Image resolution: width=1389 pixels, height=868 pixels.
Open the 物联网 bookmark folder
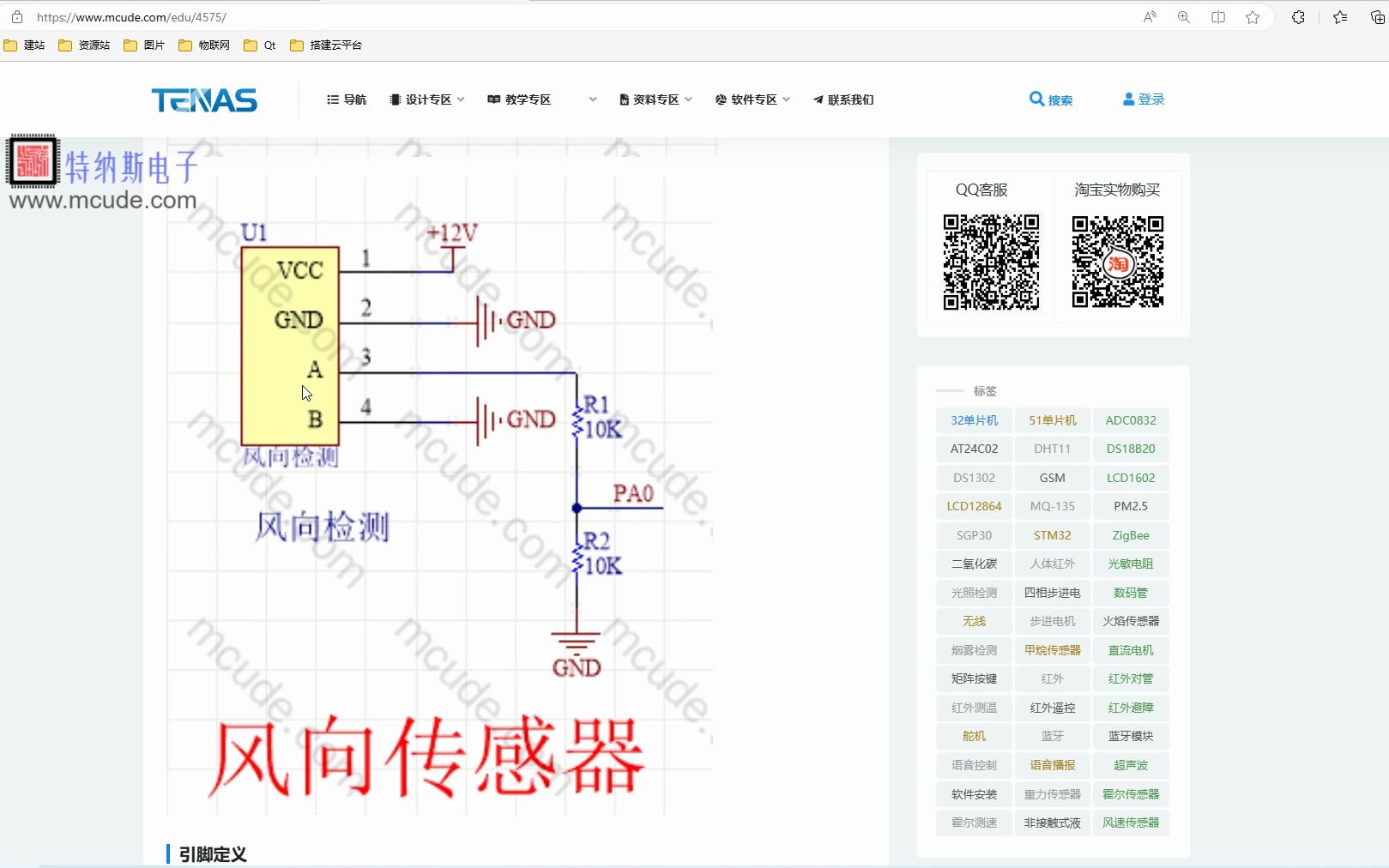pos(204,45)
